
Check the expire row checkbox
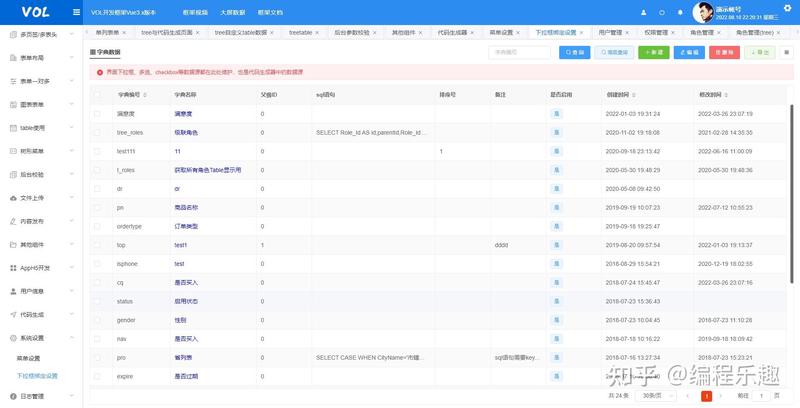tap(97, 376)
